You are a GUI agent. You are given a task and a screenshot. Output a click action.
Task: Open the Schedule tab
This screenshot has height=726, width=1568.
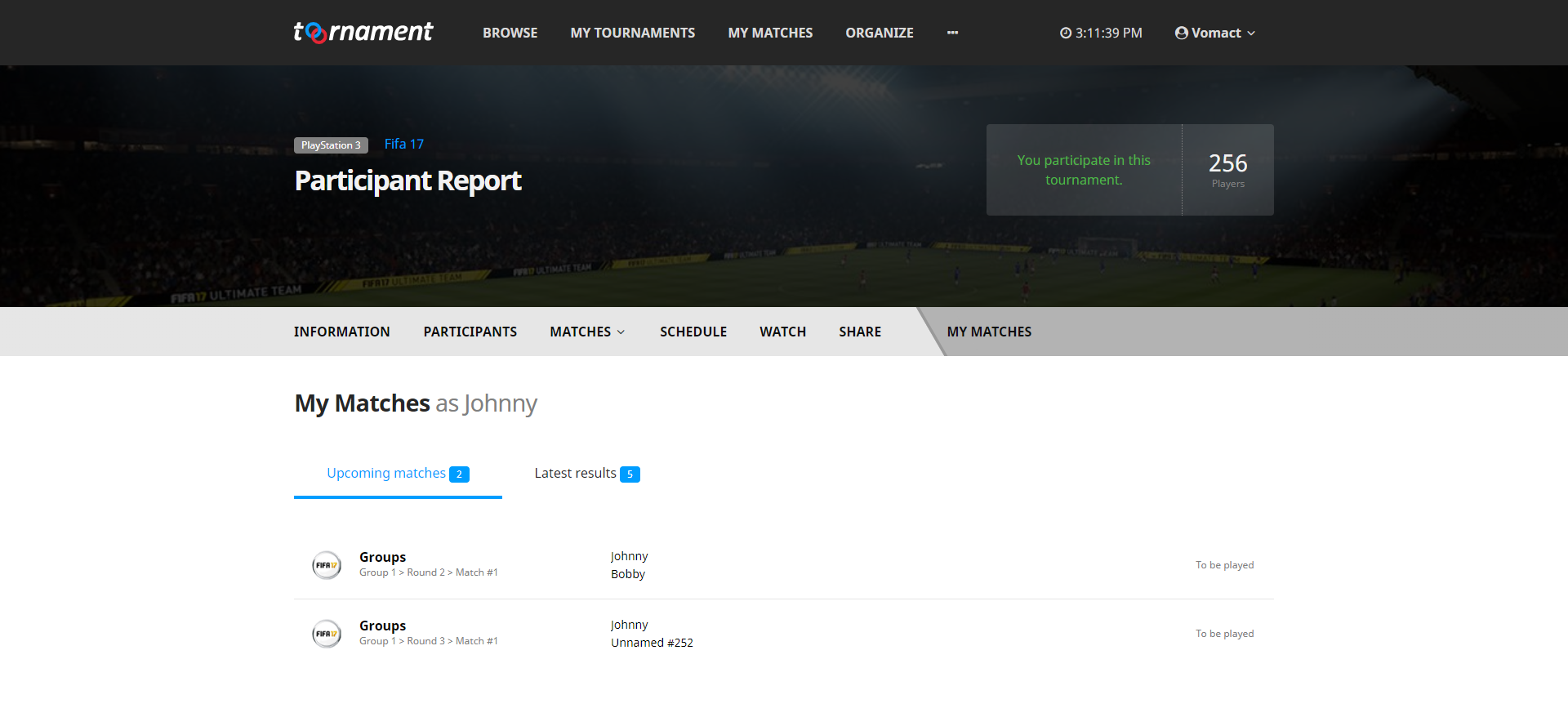[693, 332]
